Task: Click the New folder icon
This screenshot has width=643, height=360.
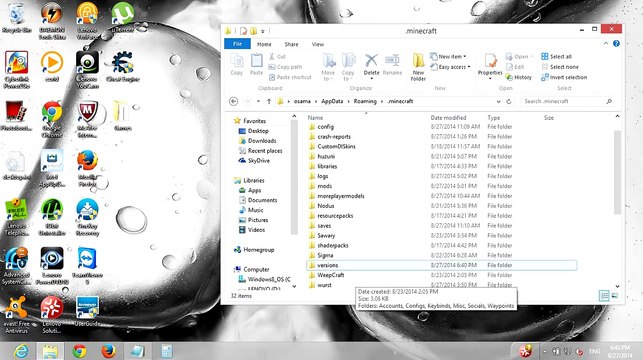Action: coord(418,61)
